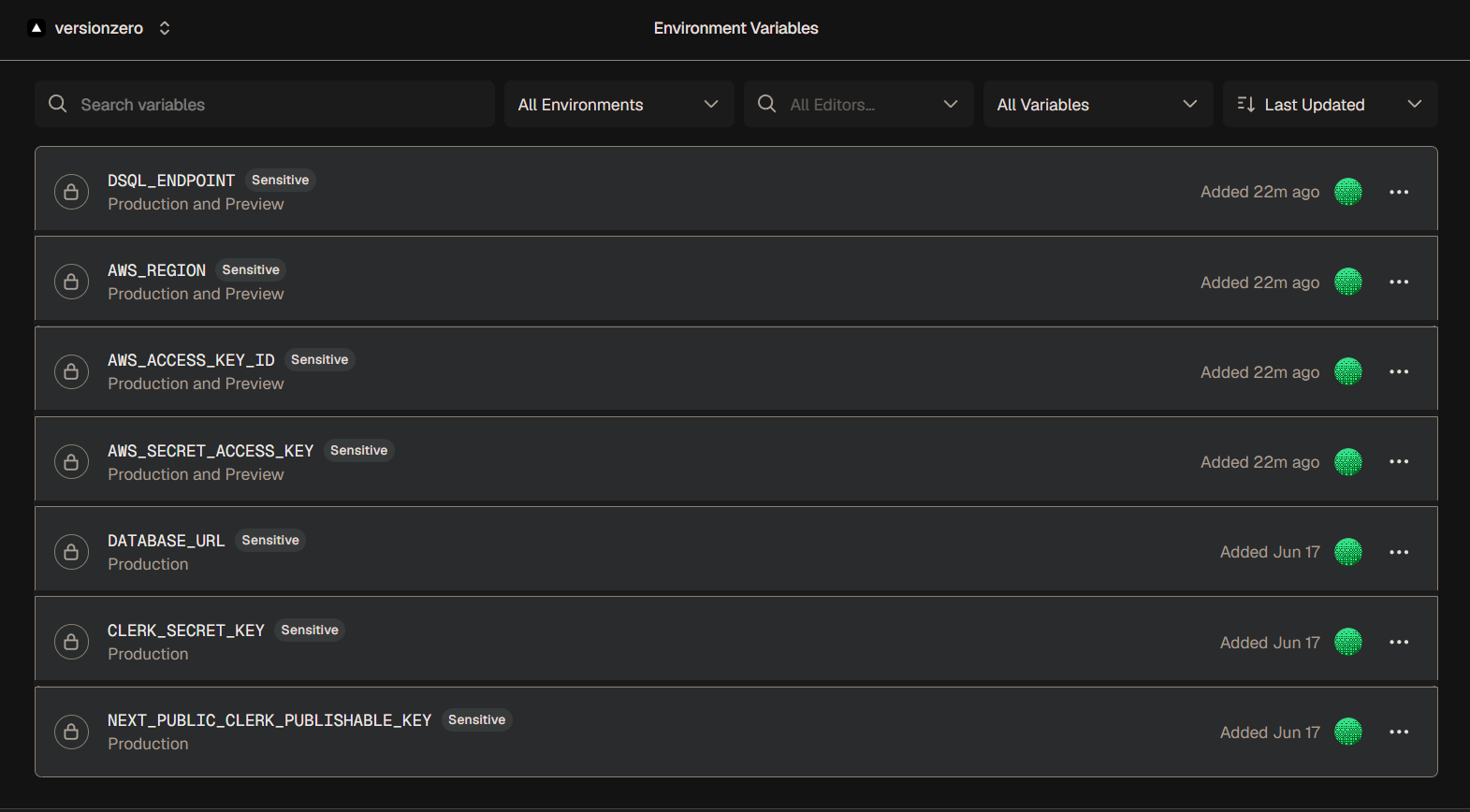Click the Sensitive badge next to DSQL_ENDPOINT
The height and width of the screenshot is (812, 1470).
click(281, 181)
